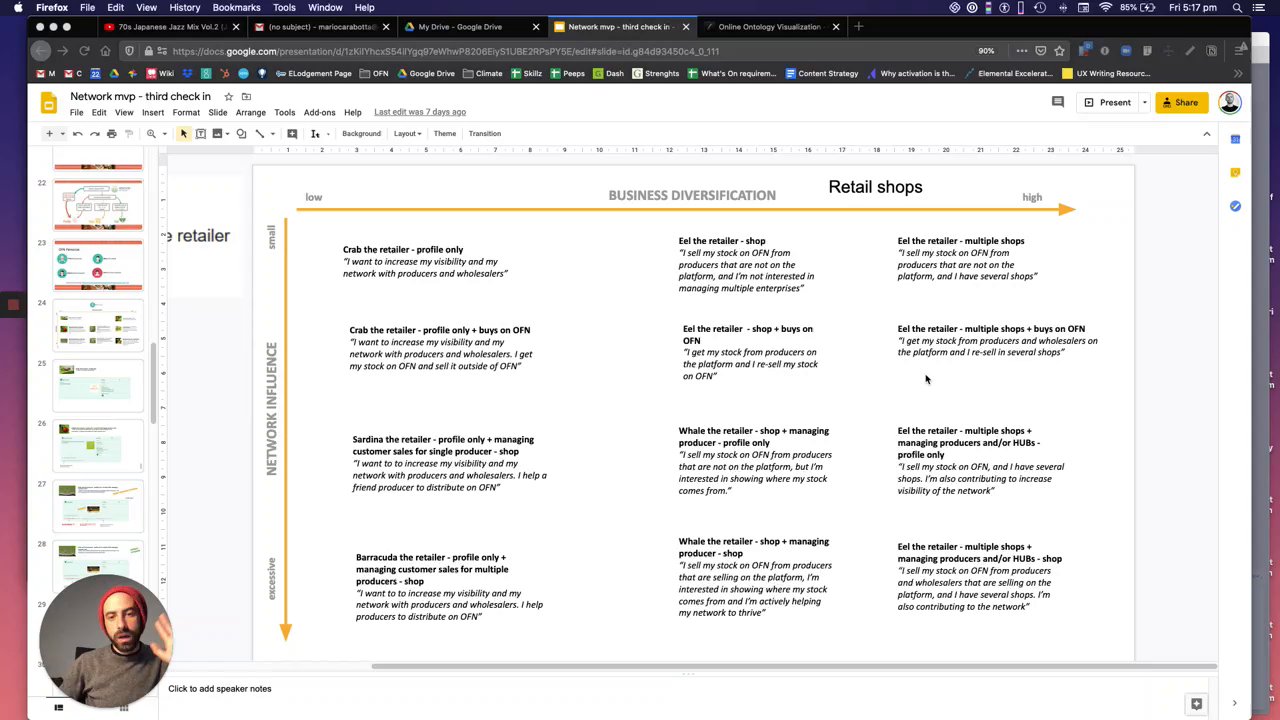1280x720 pixels.
Task: Click the Theme button
Action: [x=445, y=134]
